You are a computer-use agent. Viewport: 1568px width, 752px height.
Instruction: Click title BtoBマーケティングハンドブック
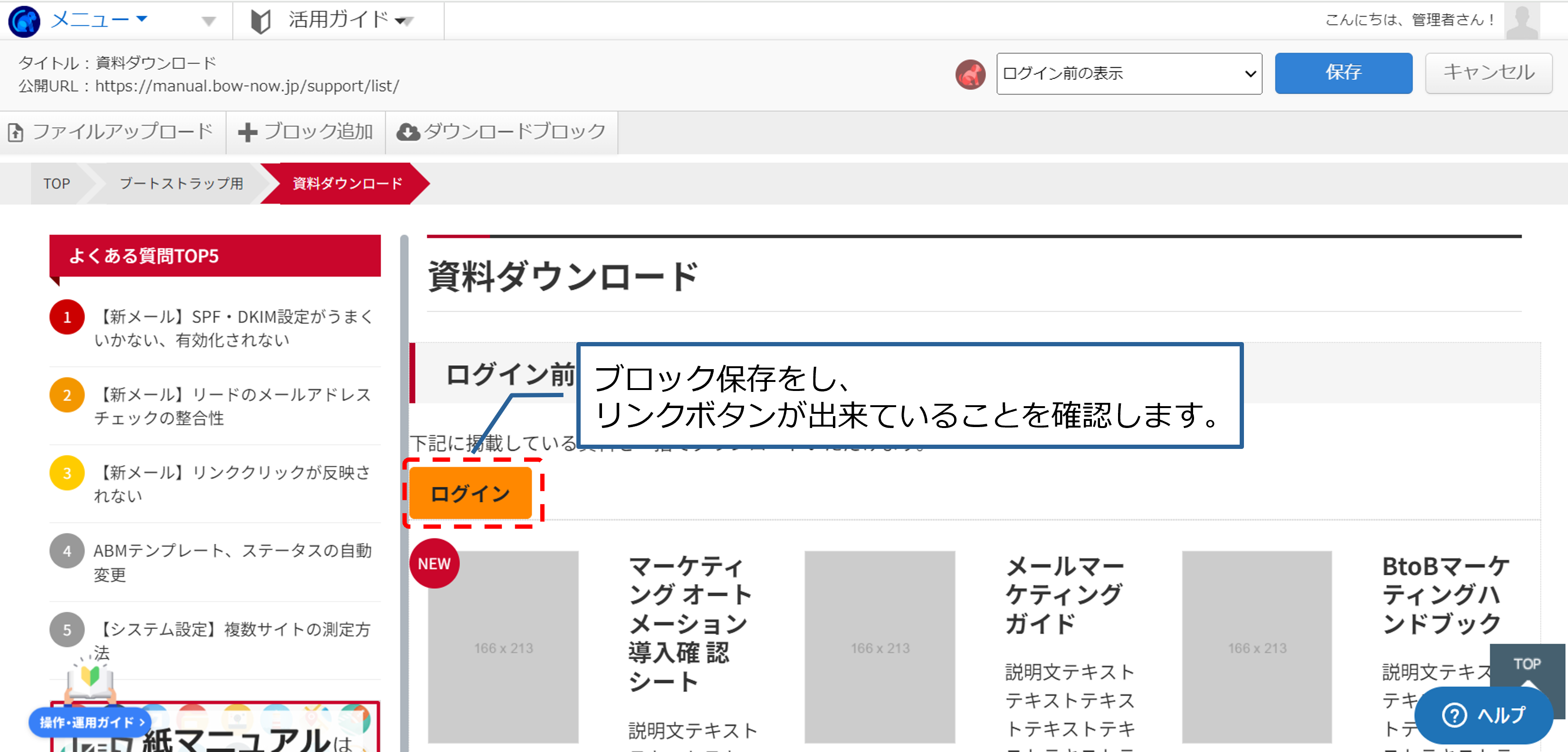[x=1446, y=596]
